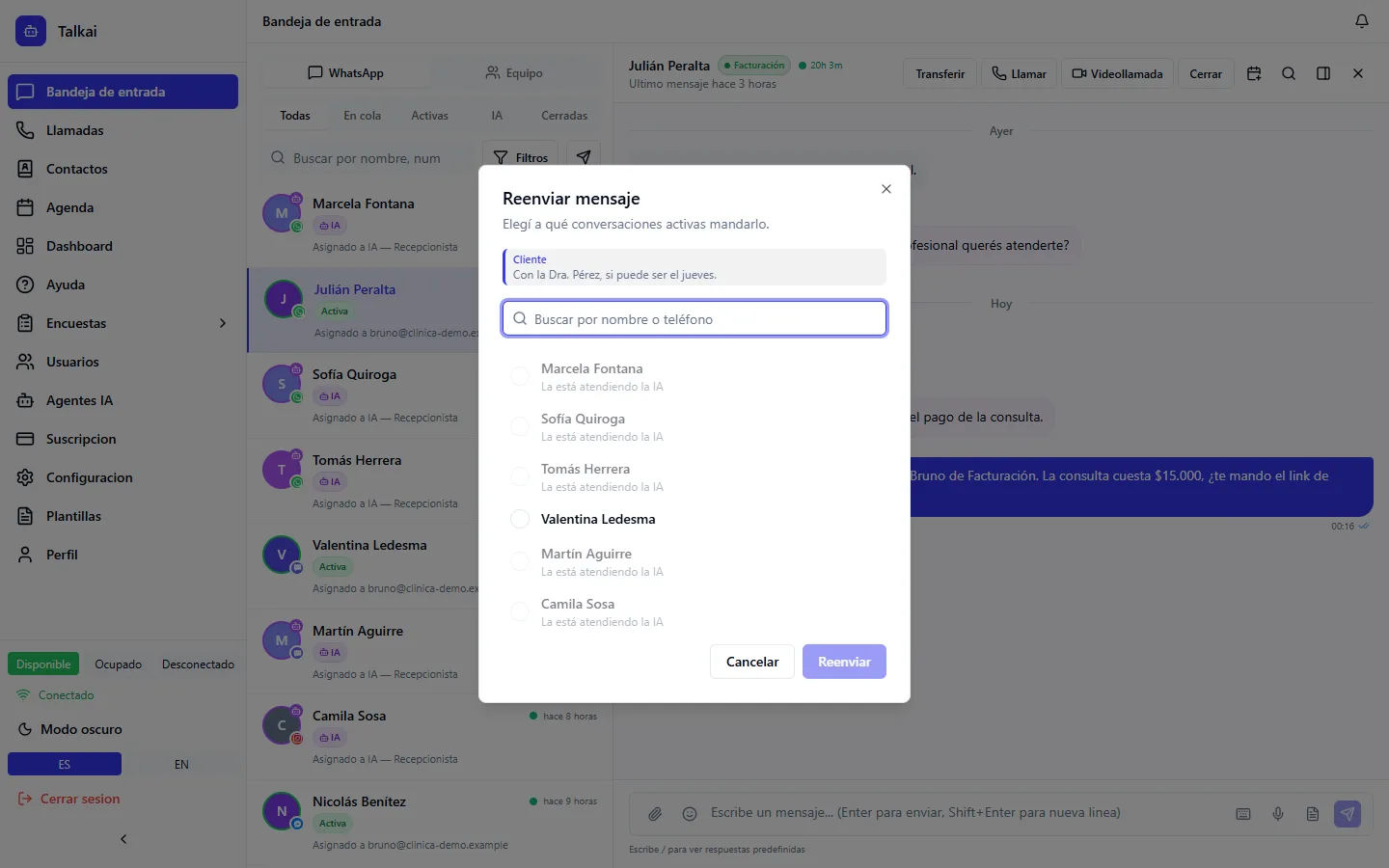Viewport: 1389px width, 868px height.
Task: Click the microphone voice message icon
Action: (1278, 814)
